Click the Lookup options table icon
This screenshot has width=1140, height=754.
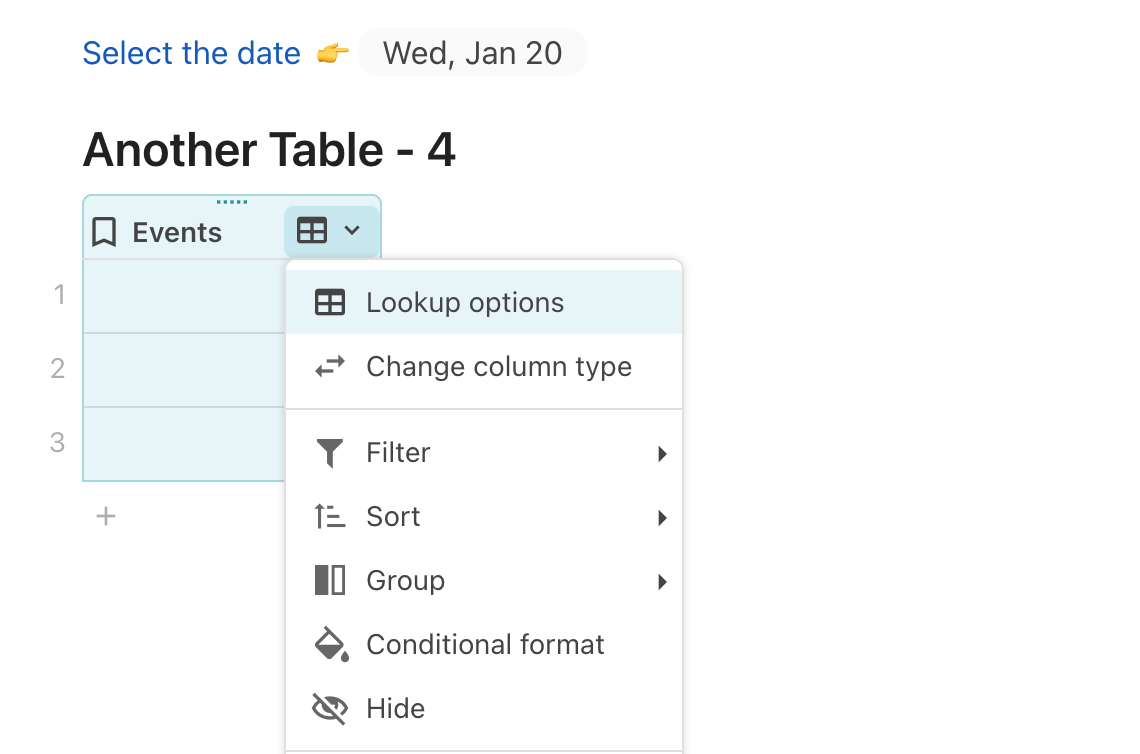tap(330, 303)
